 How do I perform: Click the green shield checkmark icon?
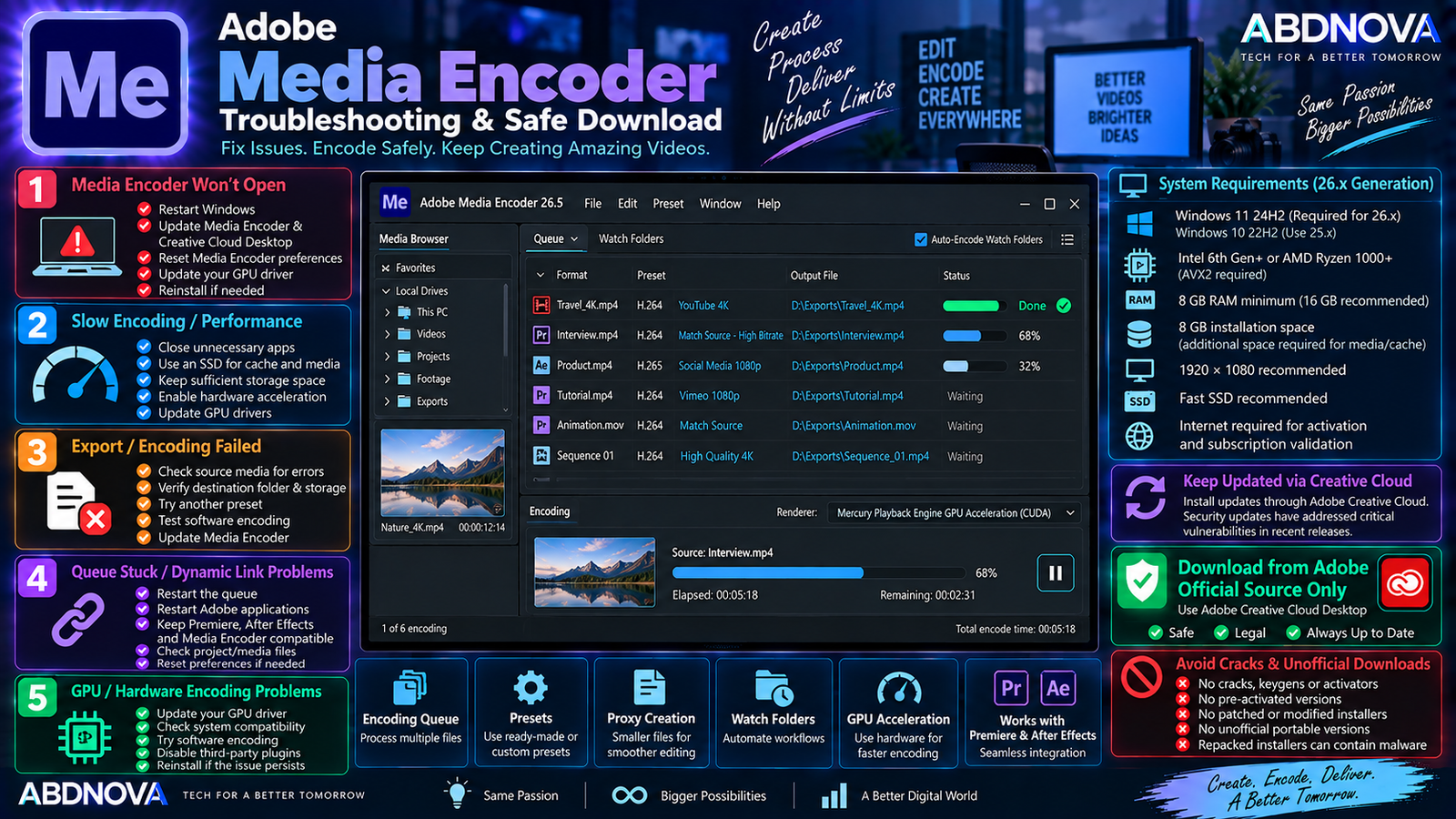[1142, 580]
